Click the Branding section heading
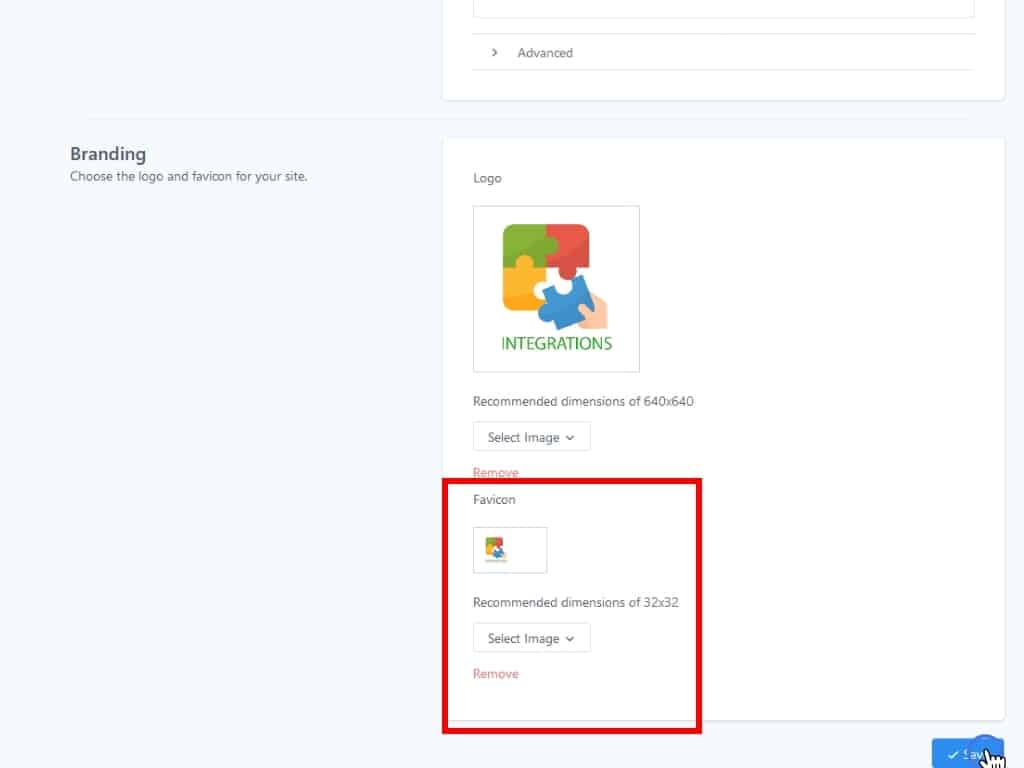 coord(108,154)
